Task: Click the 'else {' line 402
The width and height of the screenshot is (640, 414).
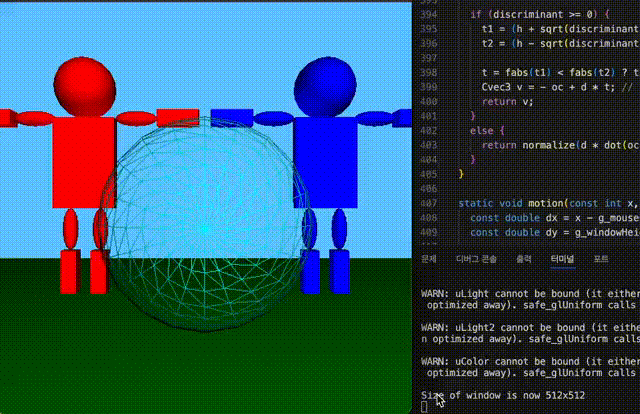Action: pyautogui.click(x=487, y=131)
